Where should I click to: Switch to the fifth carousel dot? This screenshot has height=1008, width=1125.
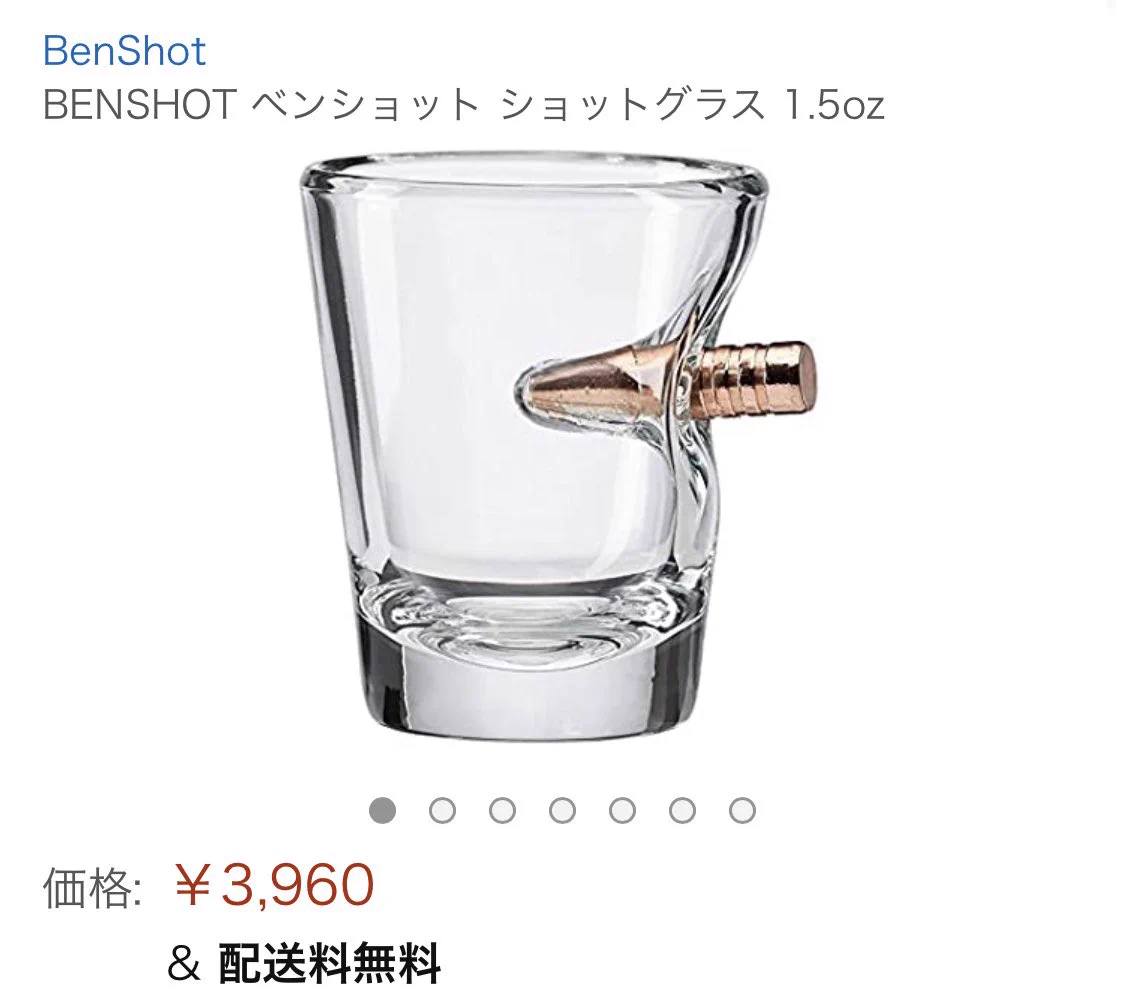coord(622,811)
